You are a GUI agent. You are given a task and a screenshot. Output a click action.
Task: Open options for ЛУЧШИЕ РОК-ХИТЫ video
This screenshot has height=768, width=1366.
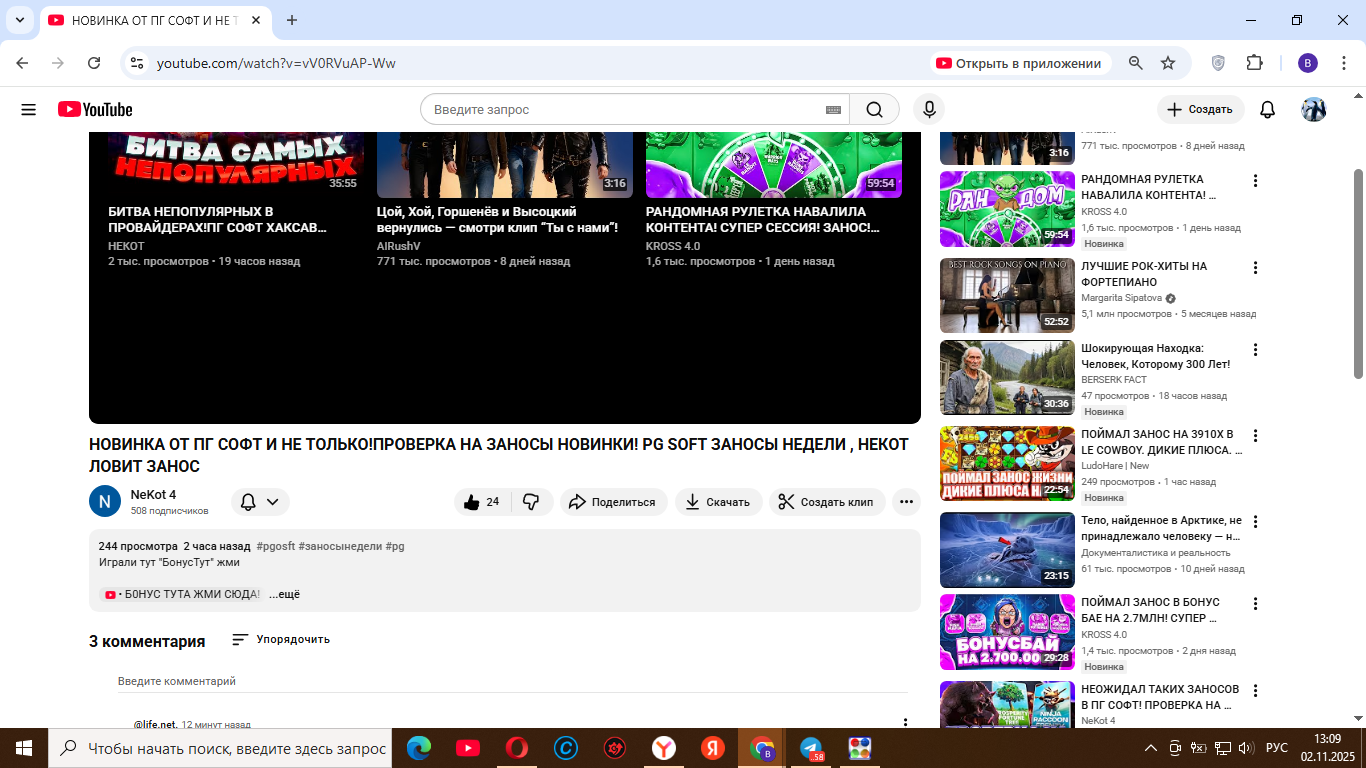pyautogui.click(x=1256, y=268)
